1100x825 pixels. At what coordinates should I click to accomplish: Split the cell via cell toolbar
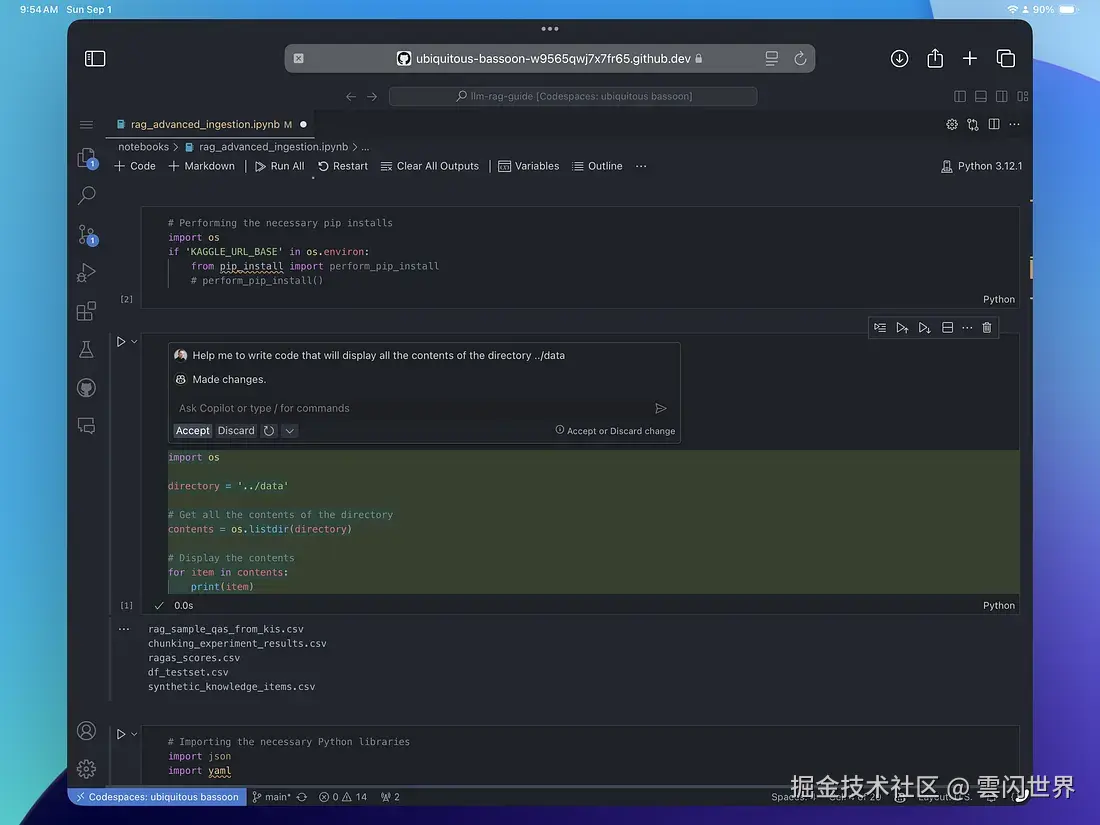(x=947, y=328)
